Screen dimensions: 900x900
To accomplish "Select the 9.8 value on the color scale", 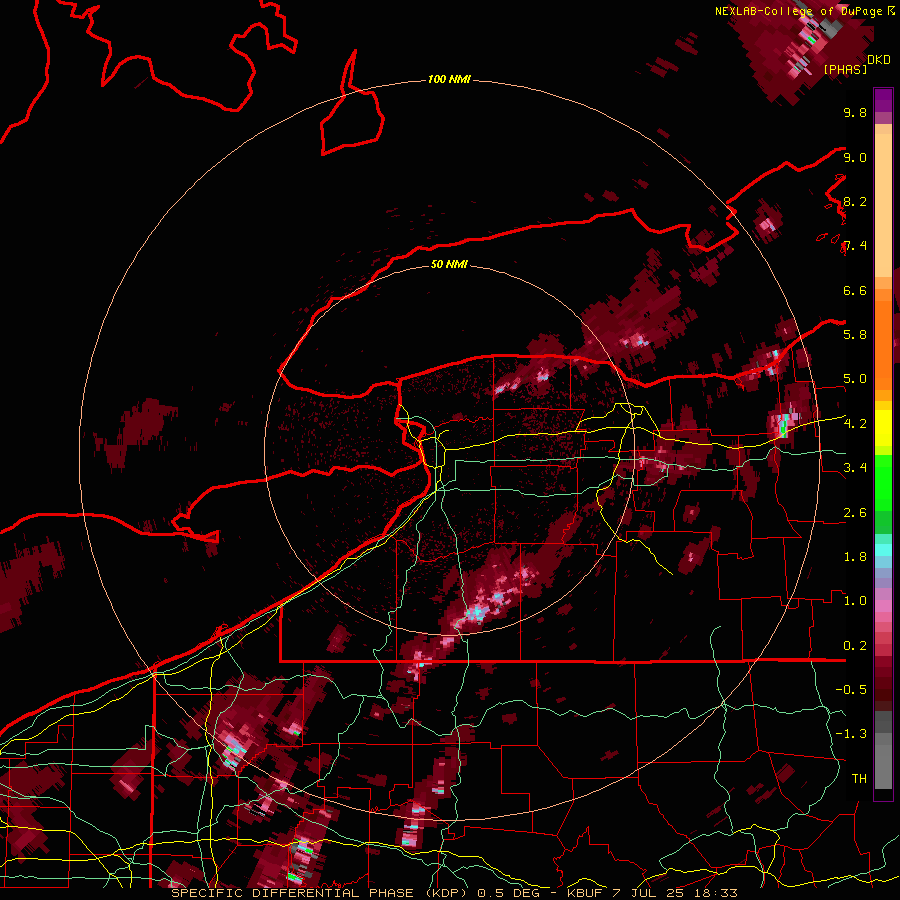I will pyautogui.click(x=855, y=113).
